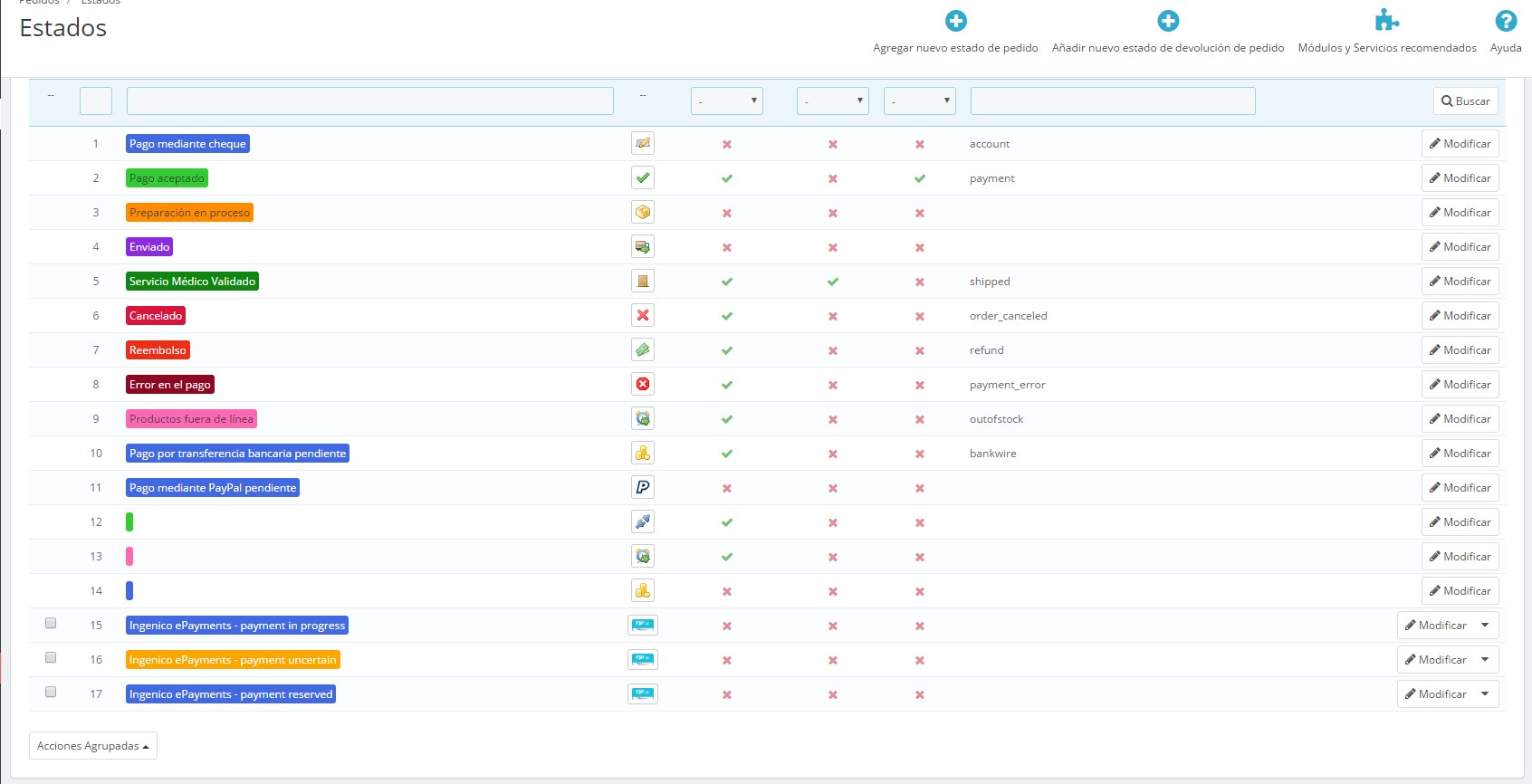Viewport: 1532px width, 784px height.
Task: Click the status icon in row 12
Action: click(x=643, y=521)
